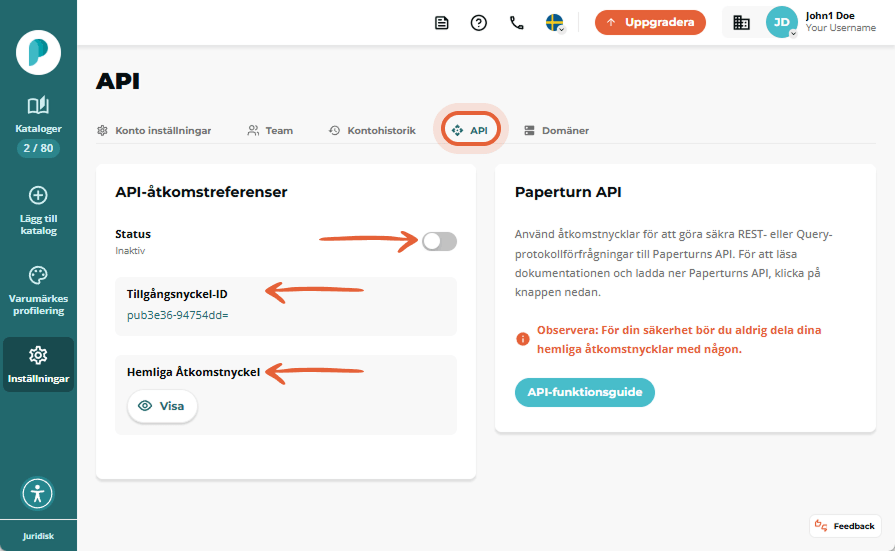Click the access key ID pub3e36-94754dd=

pos(178,315)
